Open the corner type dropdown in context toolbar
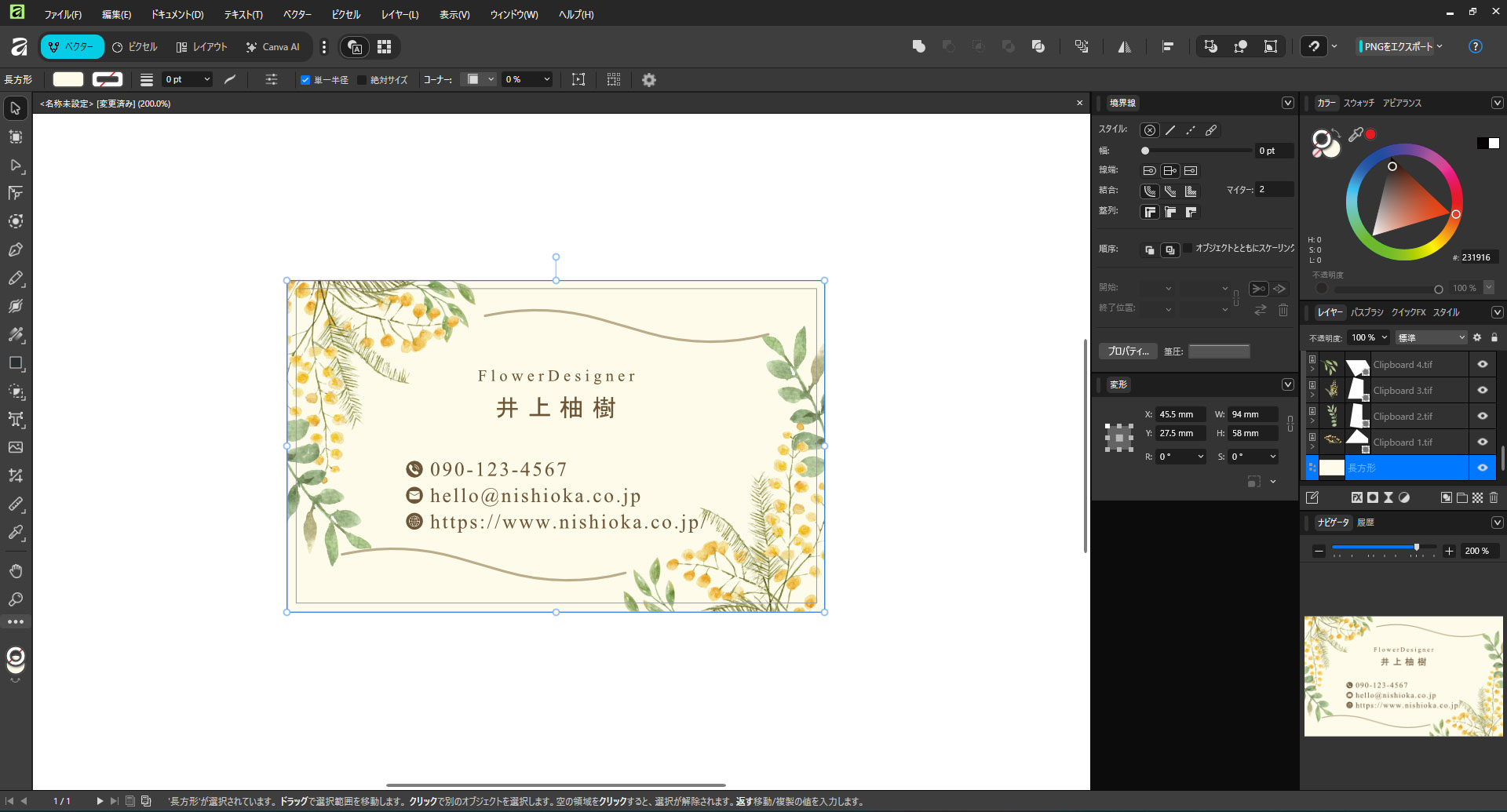1507x812 pixels. pos(479,79)
